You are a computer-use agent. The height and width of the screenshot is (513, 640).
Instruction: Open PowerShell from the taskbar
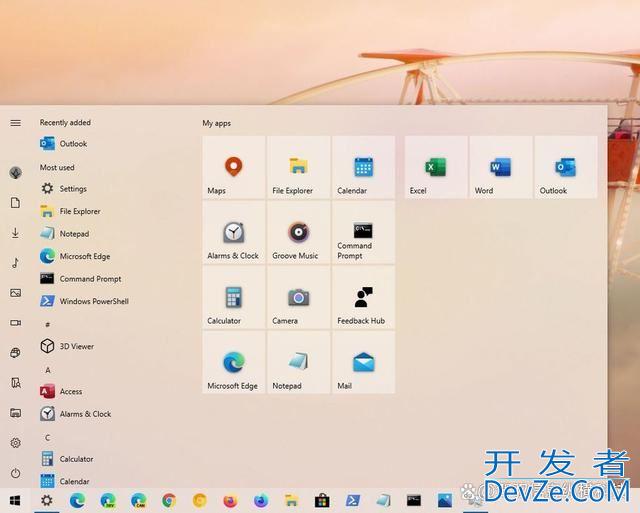[353, 500]
